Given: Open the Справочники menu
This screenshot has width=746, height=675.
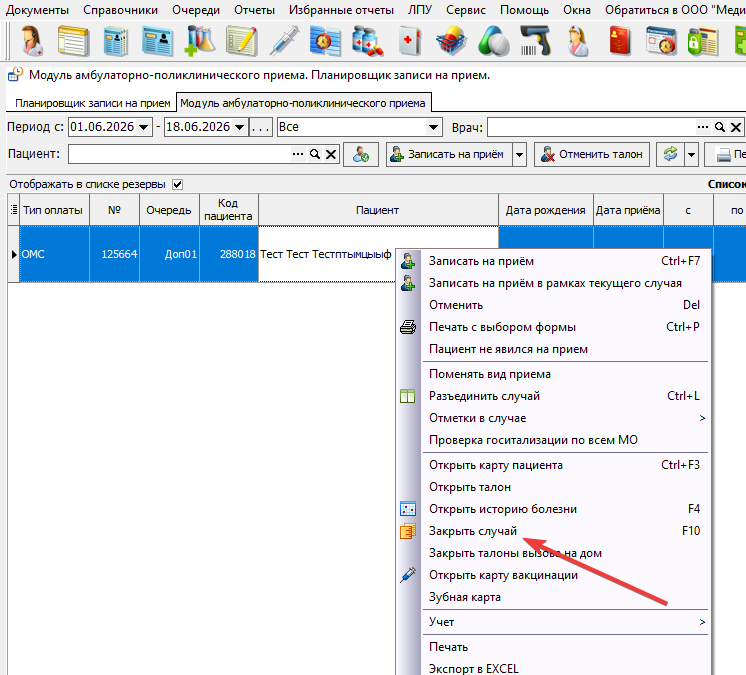Looking at the screenshot, I should [120, 10].
